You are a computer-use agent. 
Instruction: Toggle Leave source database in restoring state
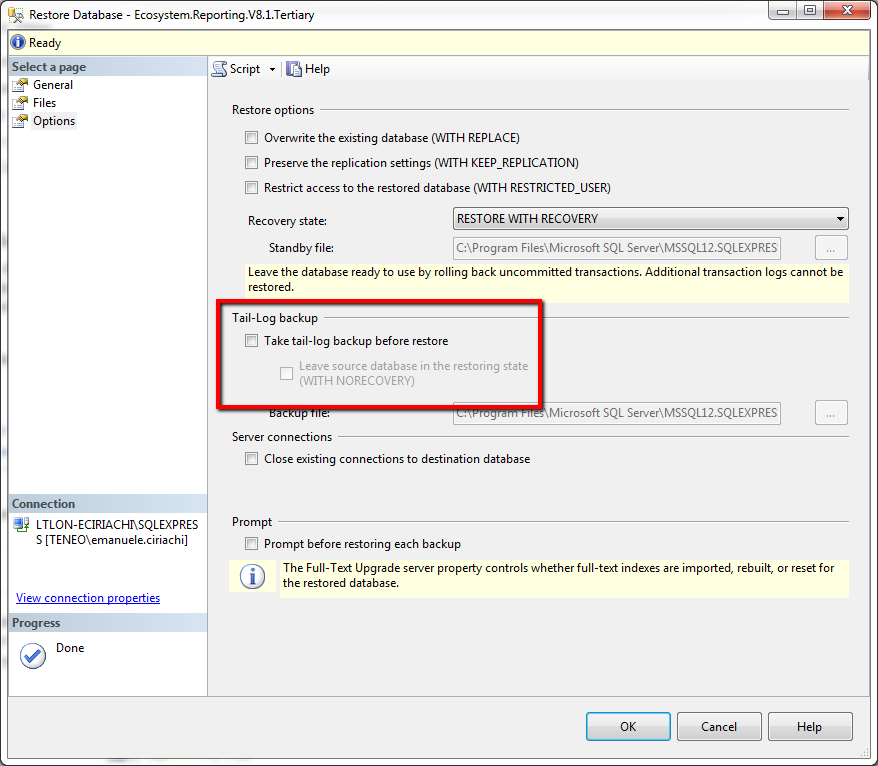(x=286, y=373)
